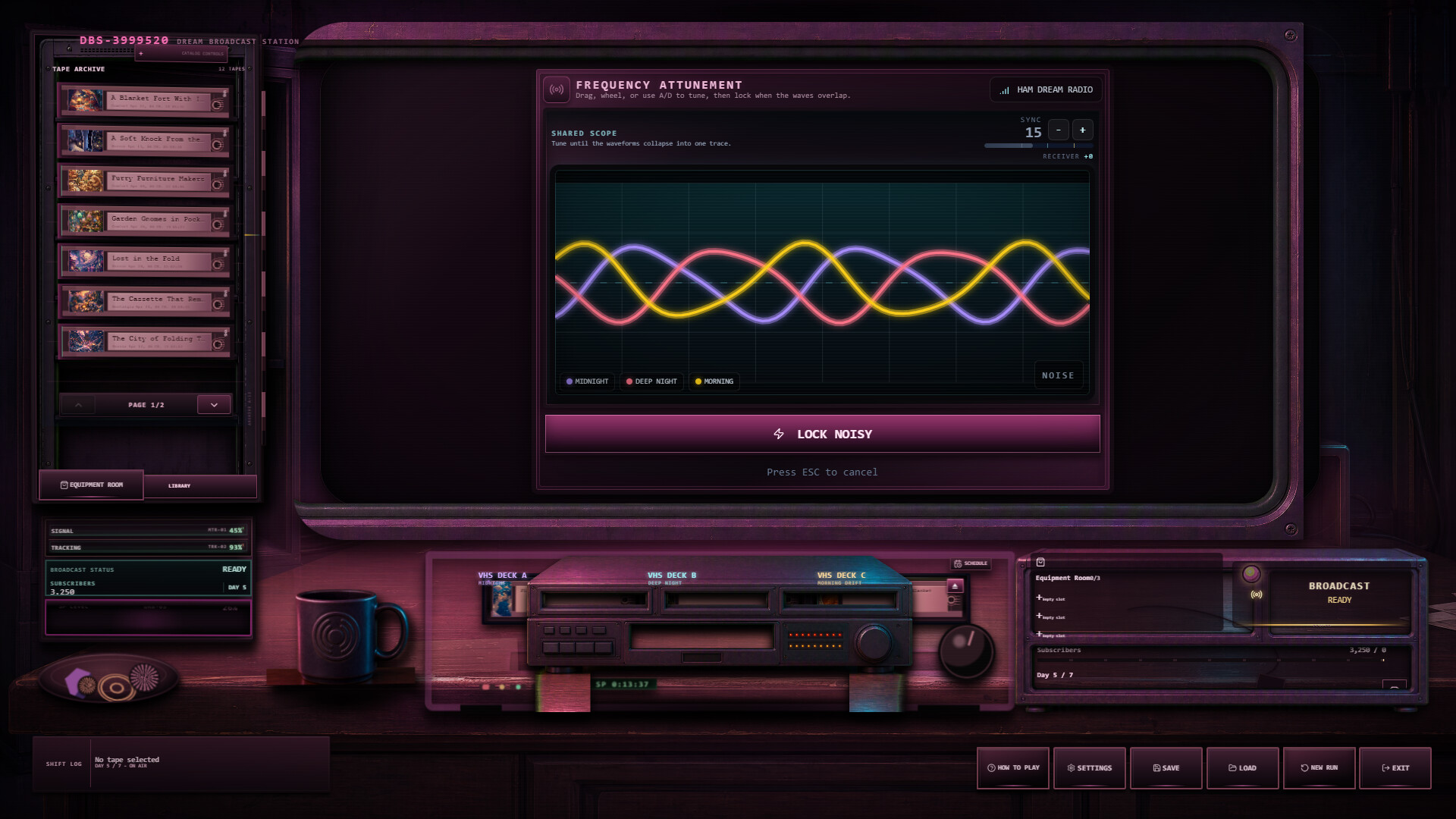Click the large black tuning knob right of the VCR
This screenshot has height=819, width=1456.
point(965,651)
